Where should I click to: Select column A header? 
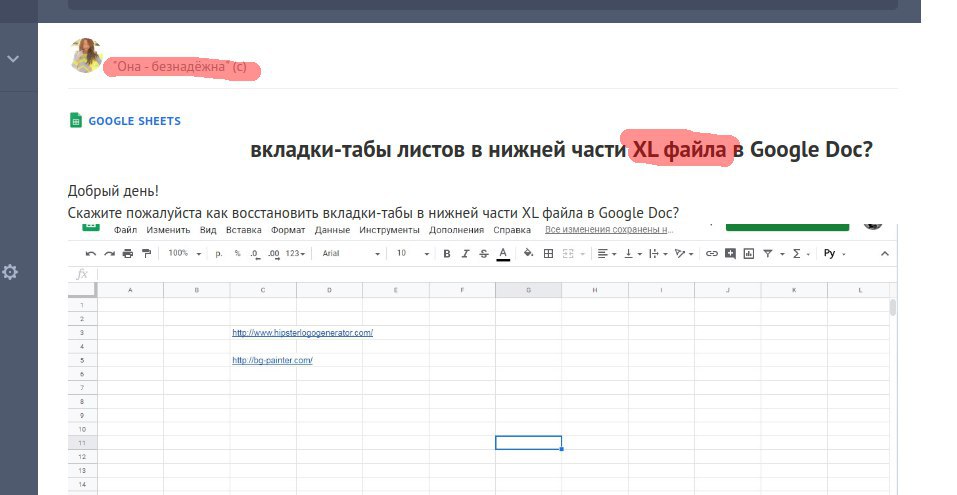[x=130, y=290]
